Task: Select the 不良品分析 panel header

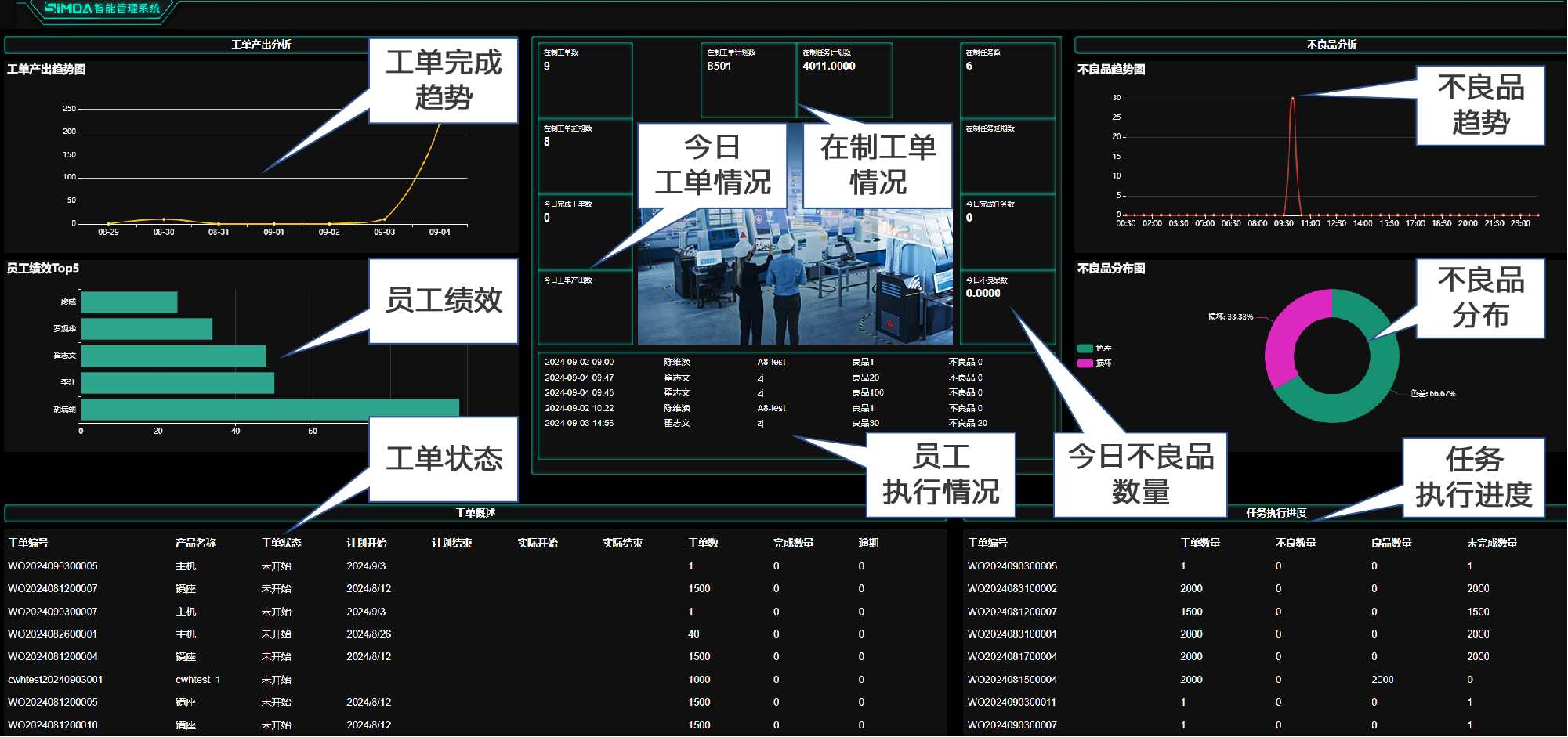Action: [x=1331, y=45]
